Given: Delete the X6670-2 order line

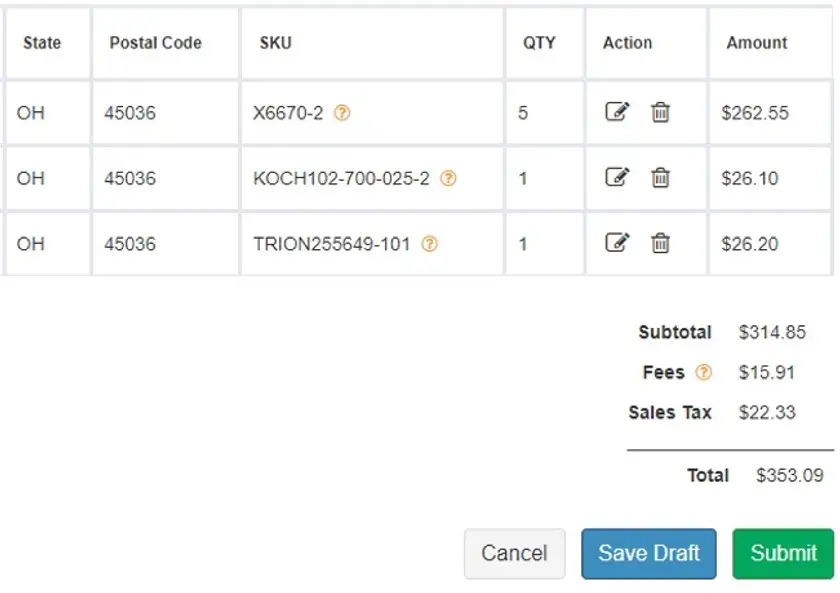Looking at the screenshot, I should point(660,112).
